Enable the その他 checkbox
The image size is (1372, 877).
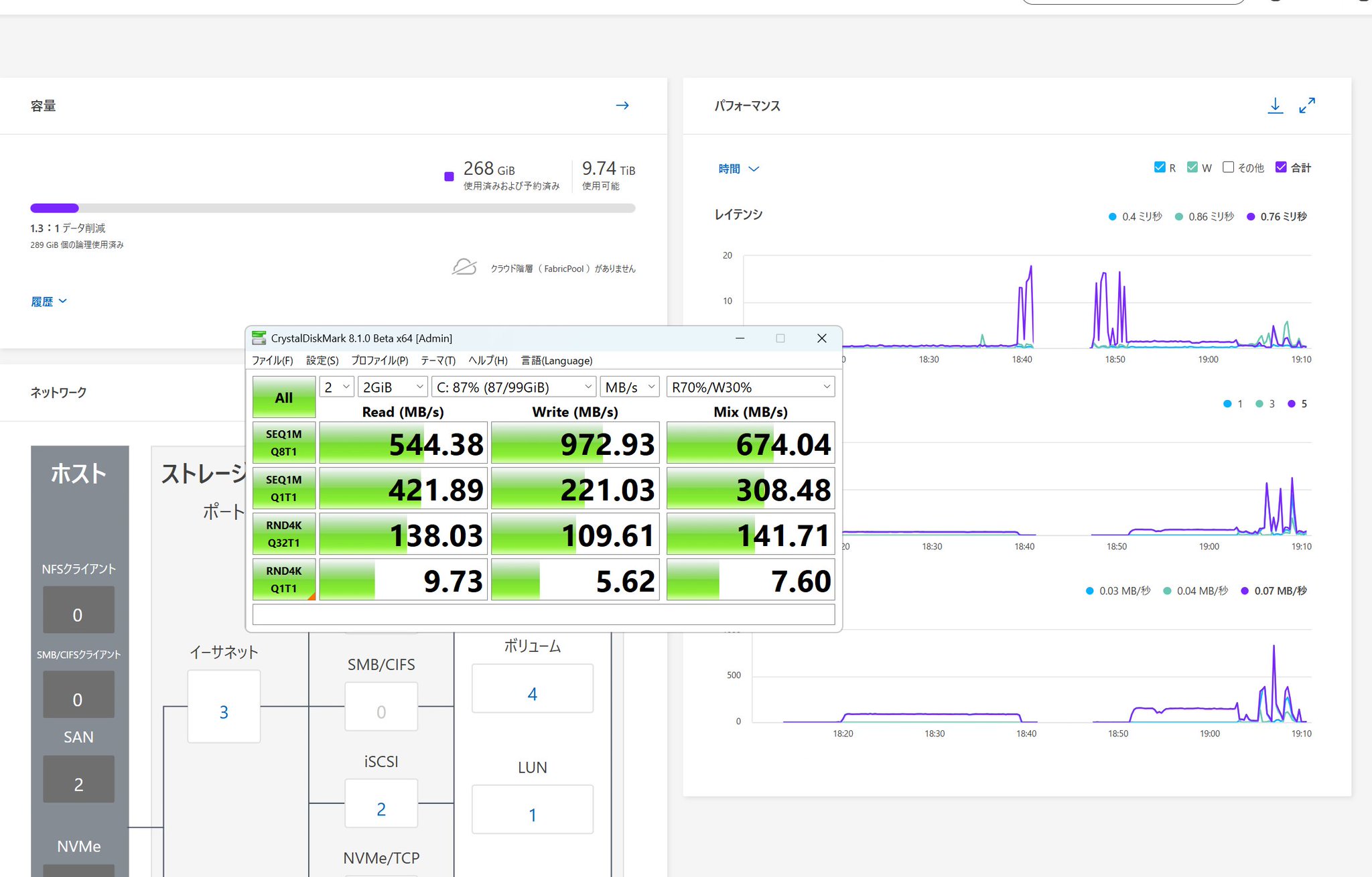pos(1228,167)
